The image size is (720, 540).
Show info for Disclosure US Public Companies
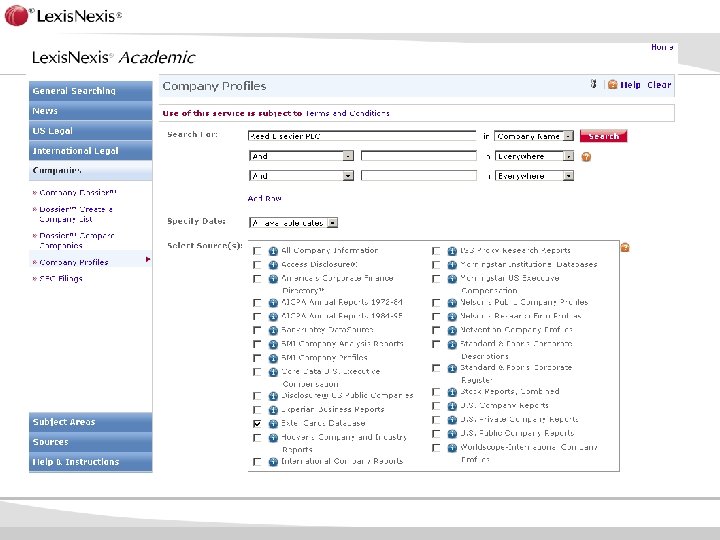point(273,396)
